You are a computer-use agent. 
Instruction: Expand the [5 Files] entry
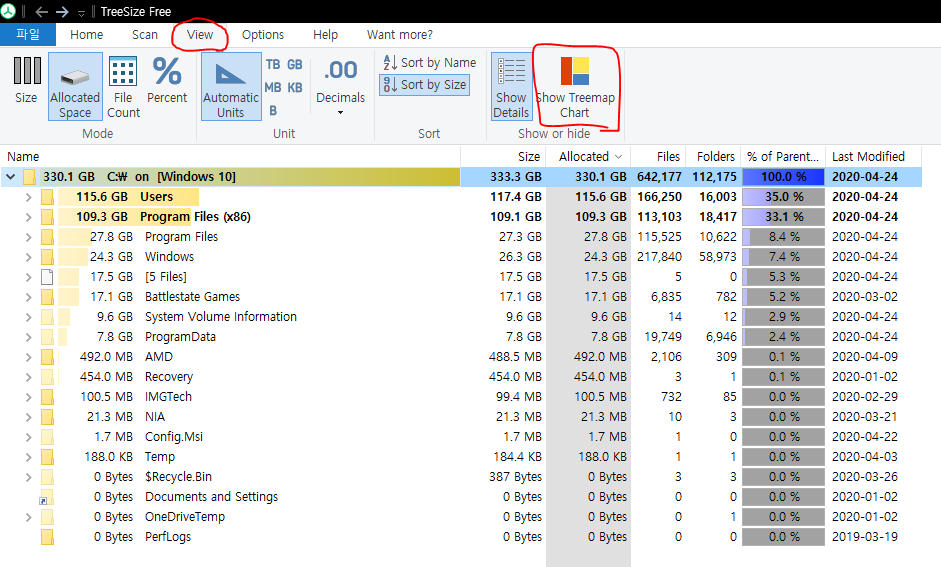tap(28, 277)
